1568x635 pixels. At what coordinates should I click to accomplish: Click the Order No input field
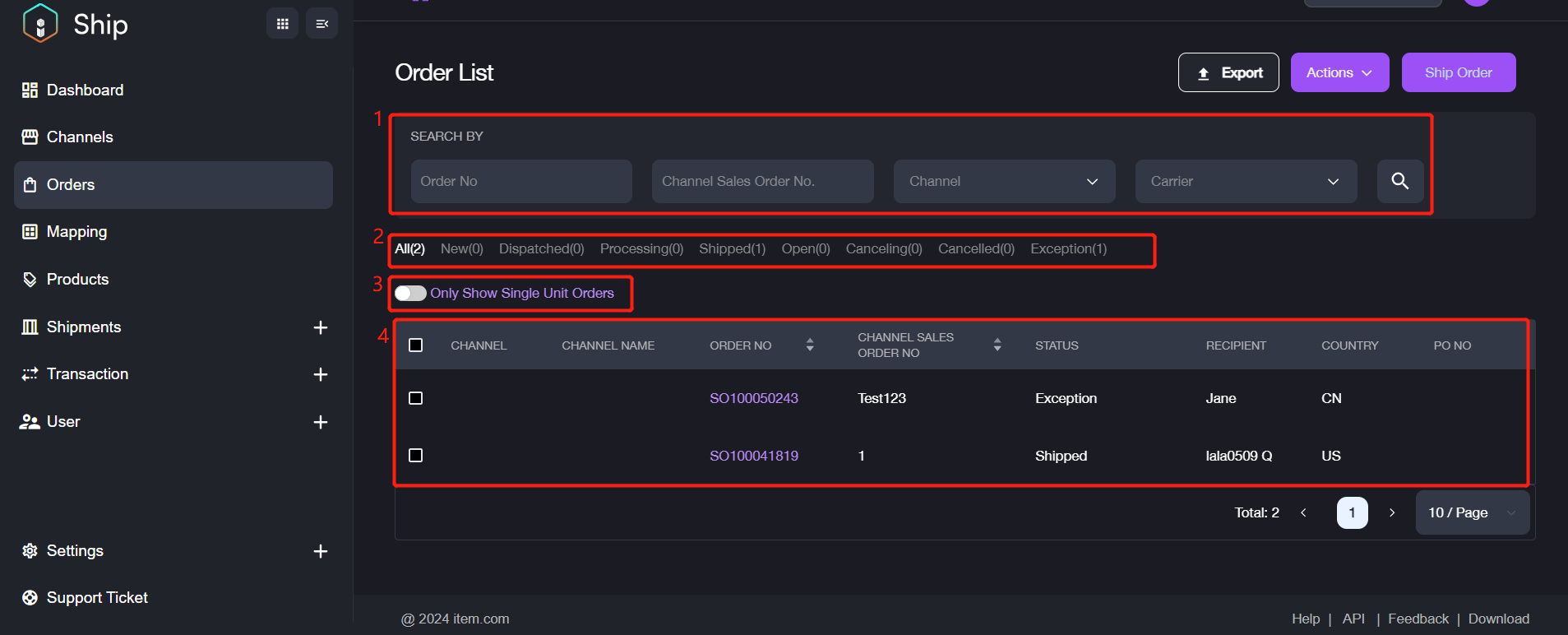[521, 182]
